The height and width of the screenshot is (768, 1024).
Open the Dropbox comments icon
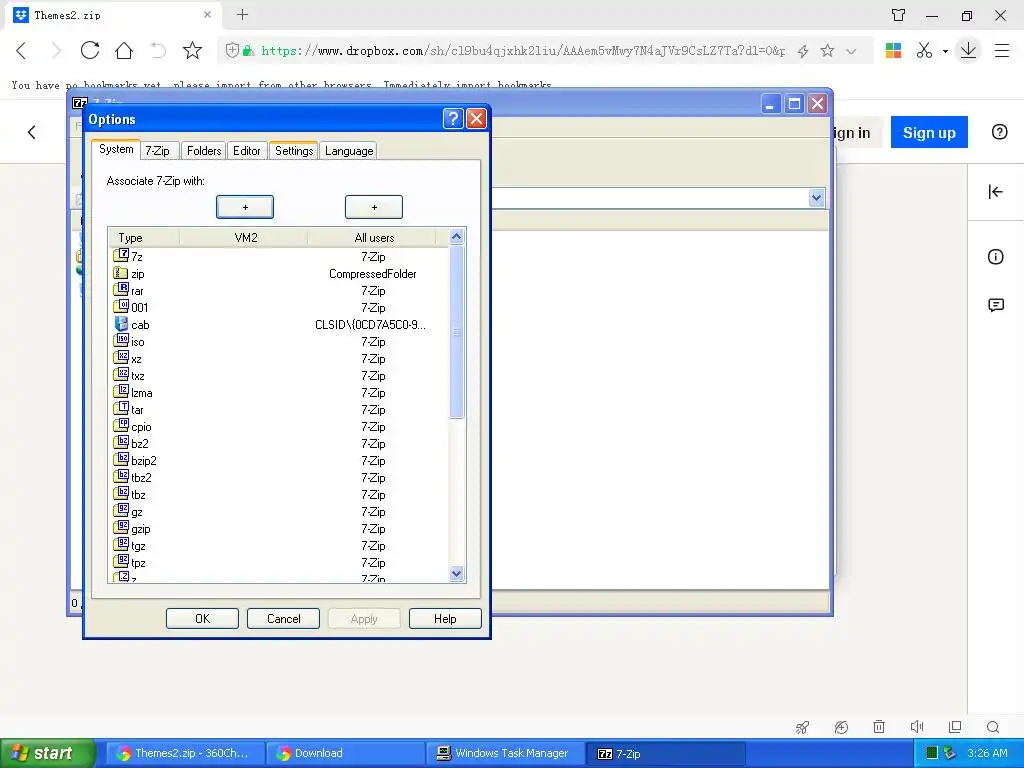[x=995, y=305]
